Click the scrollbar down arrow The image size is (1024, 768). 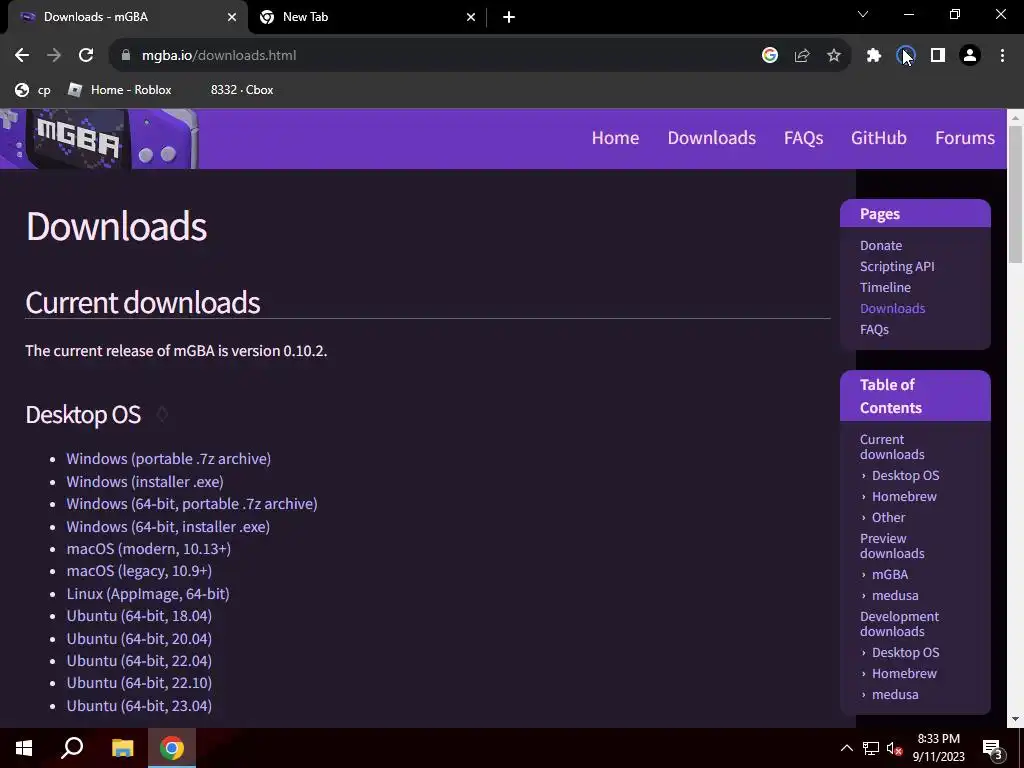click(1016, 719)
